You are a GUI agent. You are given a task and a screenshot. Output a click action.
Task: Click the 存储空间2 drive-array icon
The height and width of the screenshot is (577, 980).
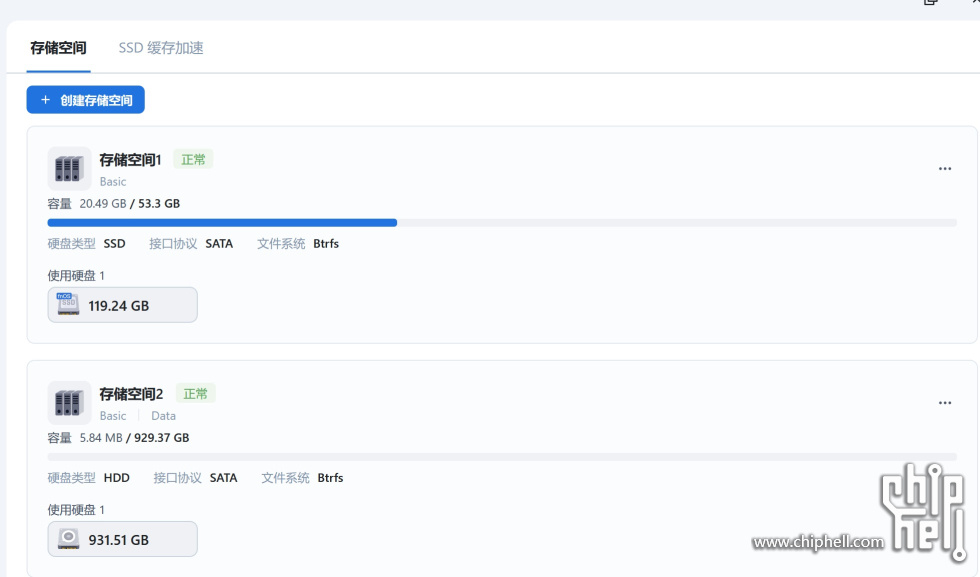click(x=69, y=403)
